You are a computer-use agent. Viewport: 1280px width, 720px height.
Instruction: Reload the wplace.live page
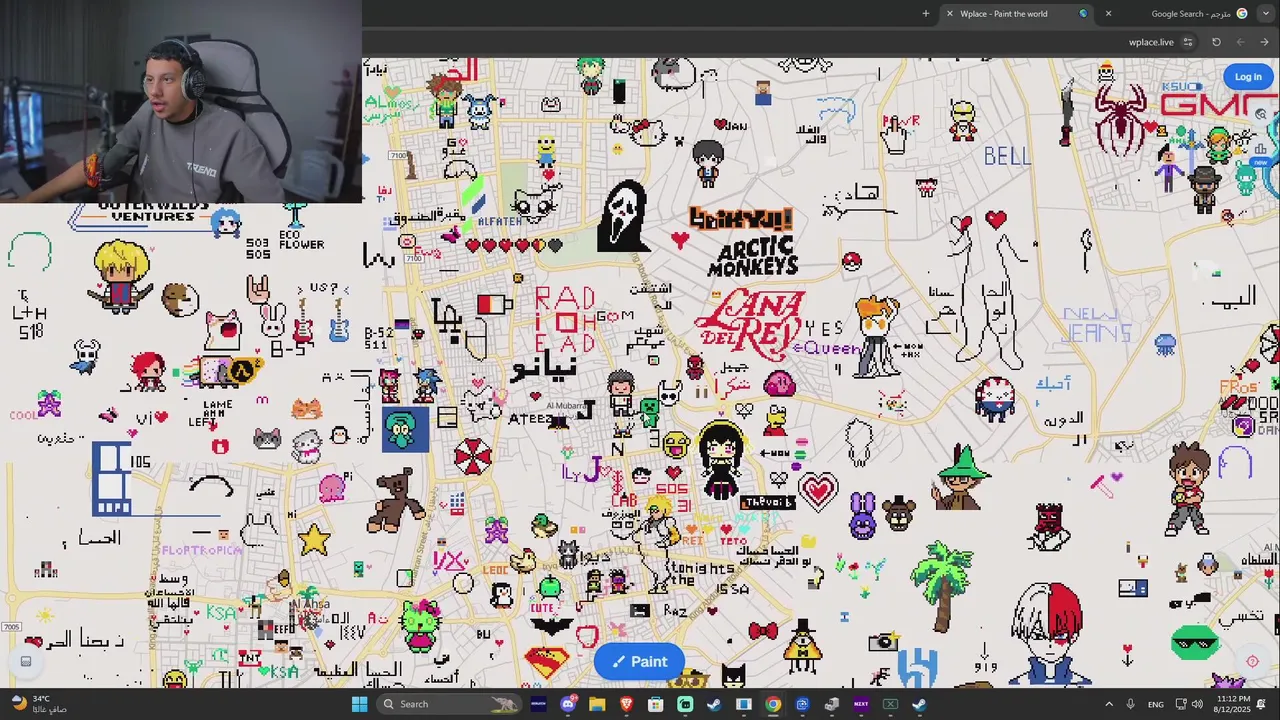pyautogui.click(x=1216, y=42)
